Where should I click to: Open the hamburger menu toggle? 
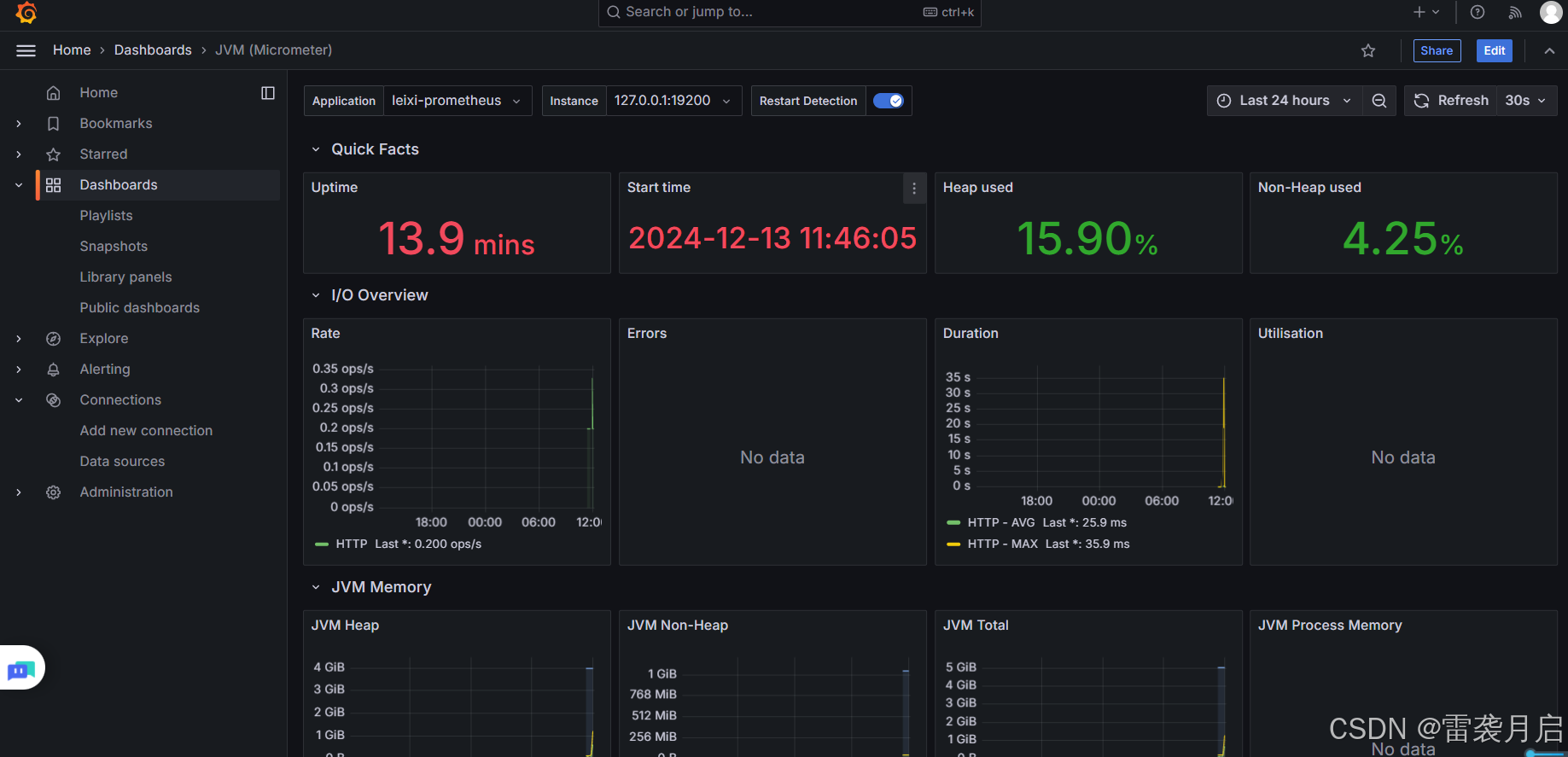point(26,50)
